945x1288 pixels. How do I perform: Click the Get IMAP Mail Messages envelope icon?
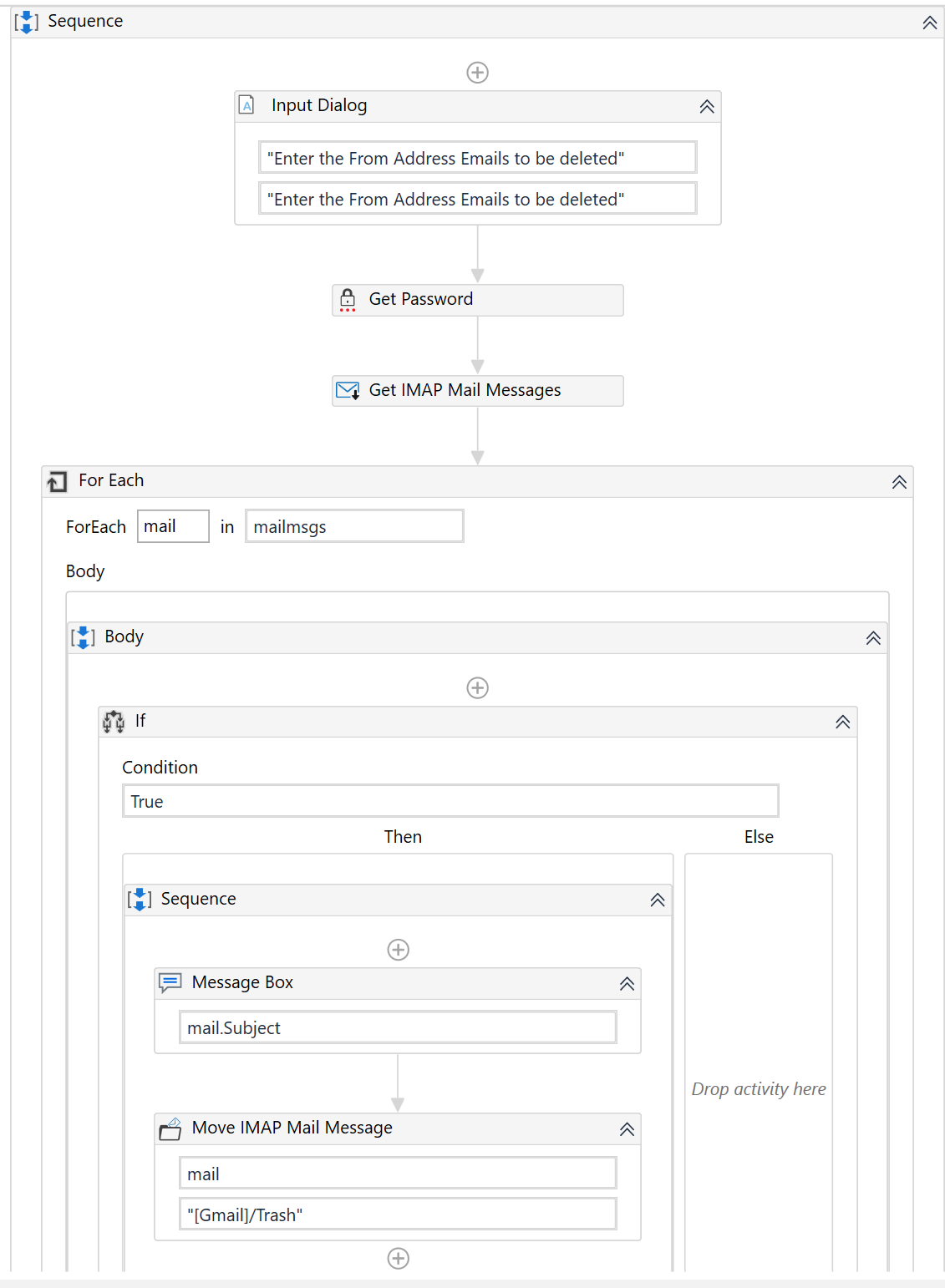348,390
